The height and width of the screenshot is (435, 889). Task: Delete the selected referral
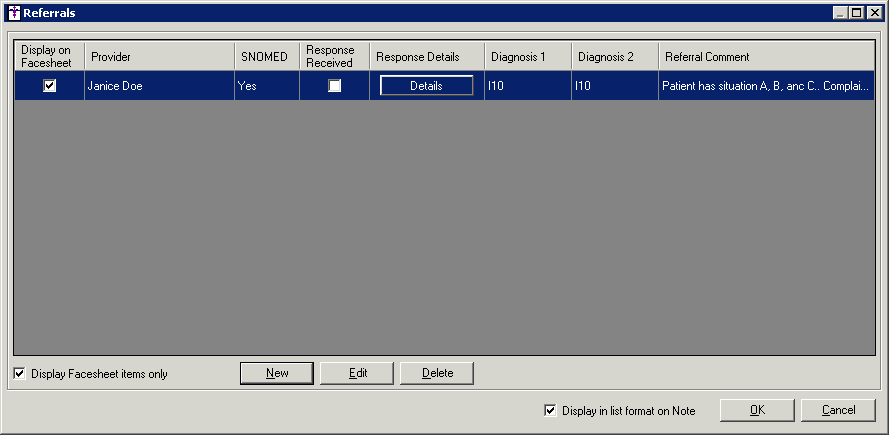437,373
